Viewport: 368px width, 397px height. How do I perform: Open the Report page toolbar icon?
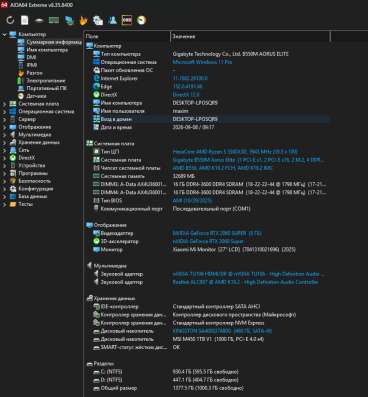[x=25, y=20]
